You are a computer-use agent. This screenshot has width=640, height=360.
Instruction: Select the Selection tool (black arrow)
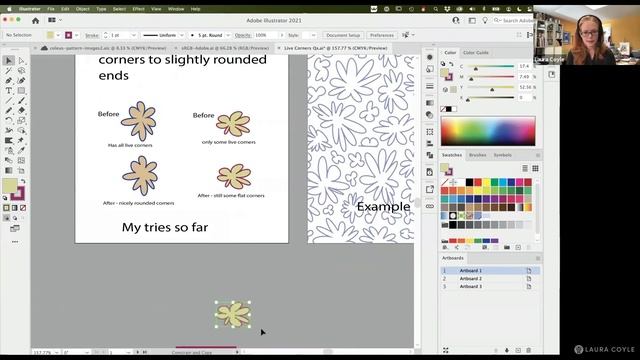(x=9, y=61)
